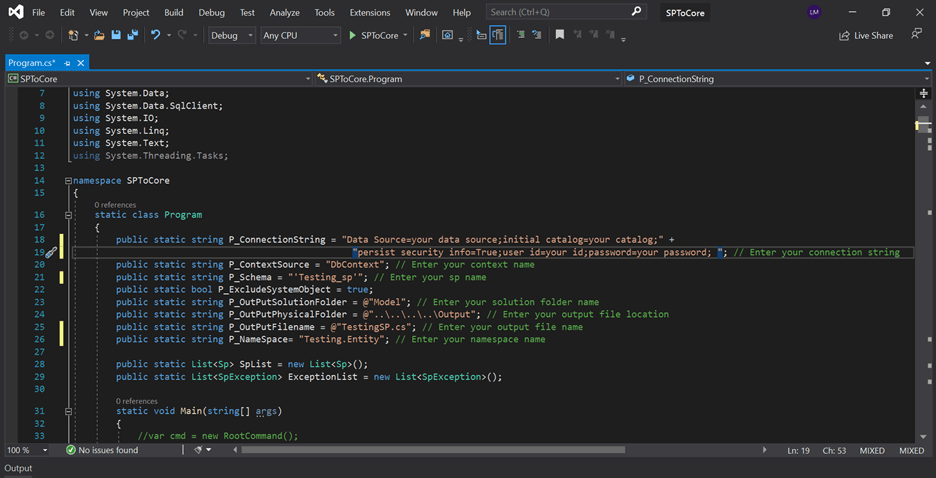Click the Save All icon

(x=133, y=35)
